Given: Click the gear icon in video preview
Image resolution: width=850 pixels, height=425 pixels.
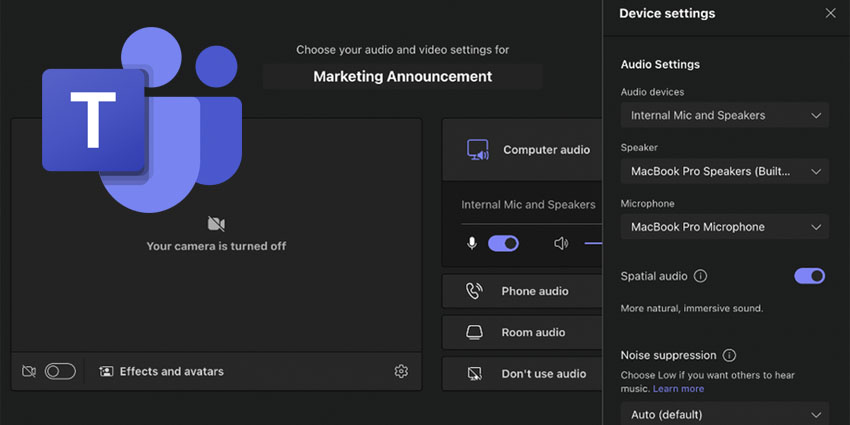Looking at the screenshot, I should [x=401, y=371].
